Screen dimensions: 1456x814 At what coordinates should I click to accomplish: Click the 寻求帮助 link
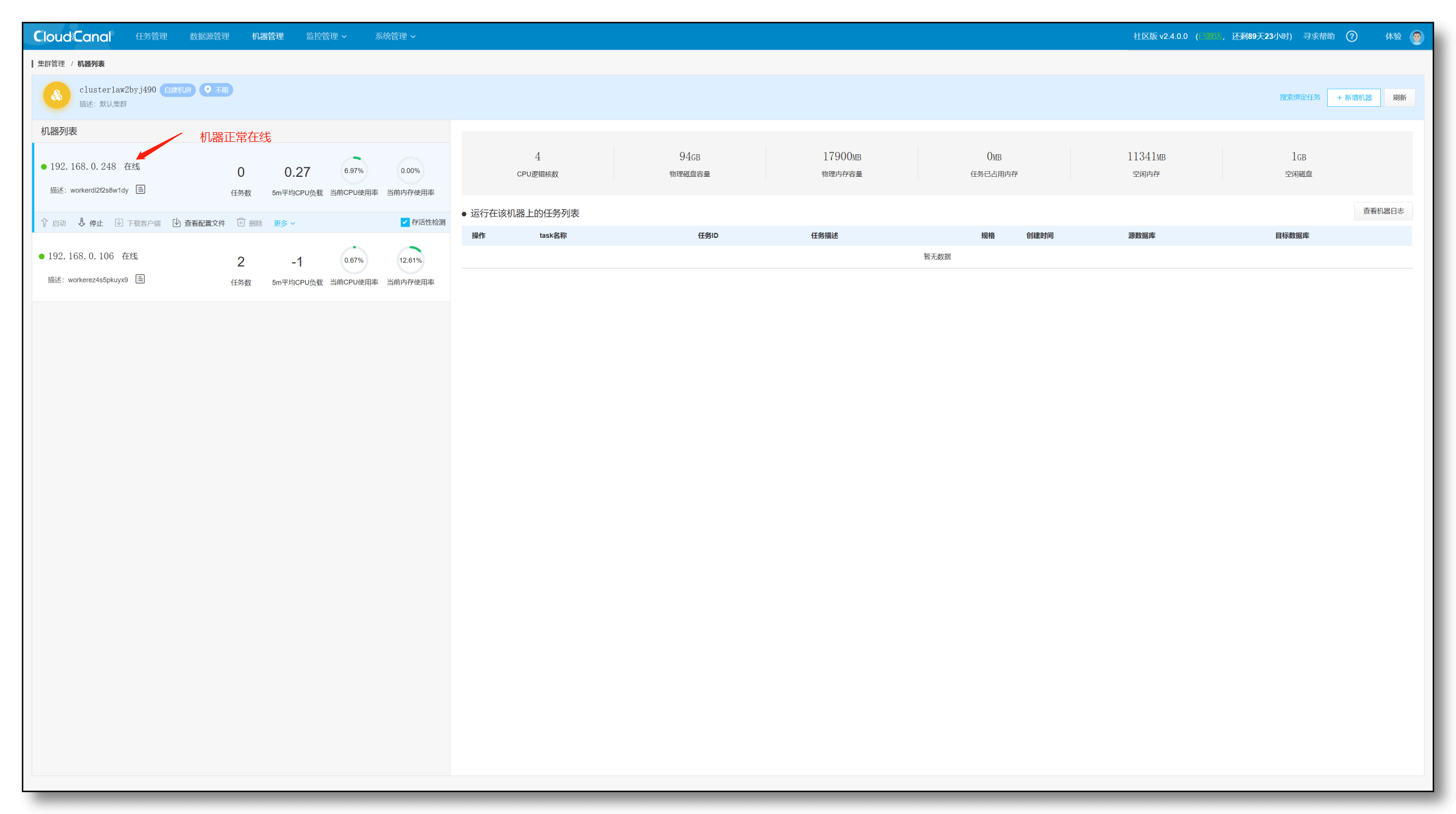[x=1319, y=36]
